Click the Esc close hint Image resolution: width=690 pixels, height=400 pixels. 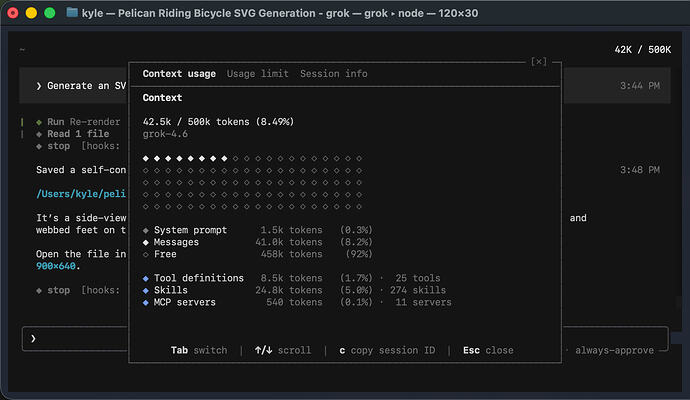(488, 350)
